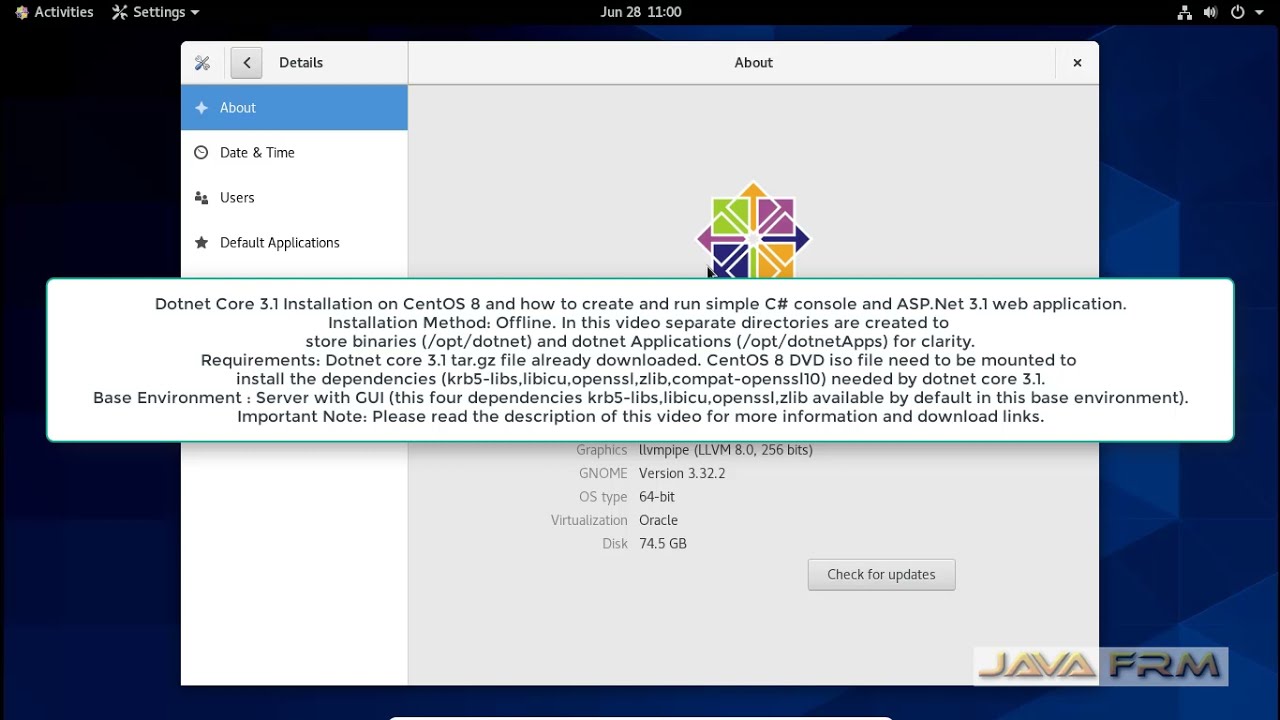This screenshot has height=720, width=1280.
Task: Open the Settings app menu
Action: point(155,12)
